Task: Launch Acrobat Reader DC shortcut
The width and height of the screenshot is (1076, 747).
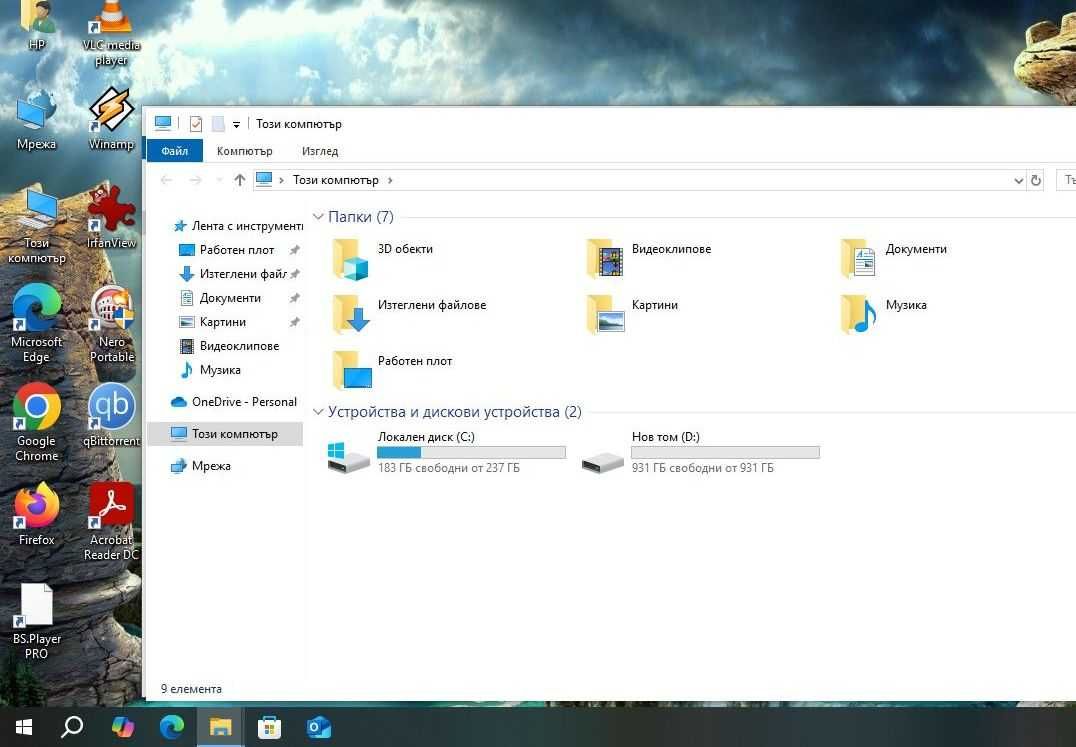Action: 111,520
